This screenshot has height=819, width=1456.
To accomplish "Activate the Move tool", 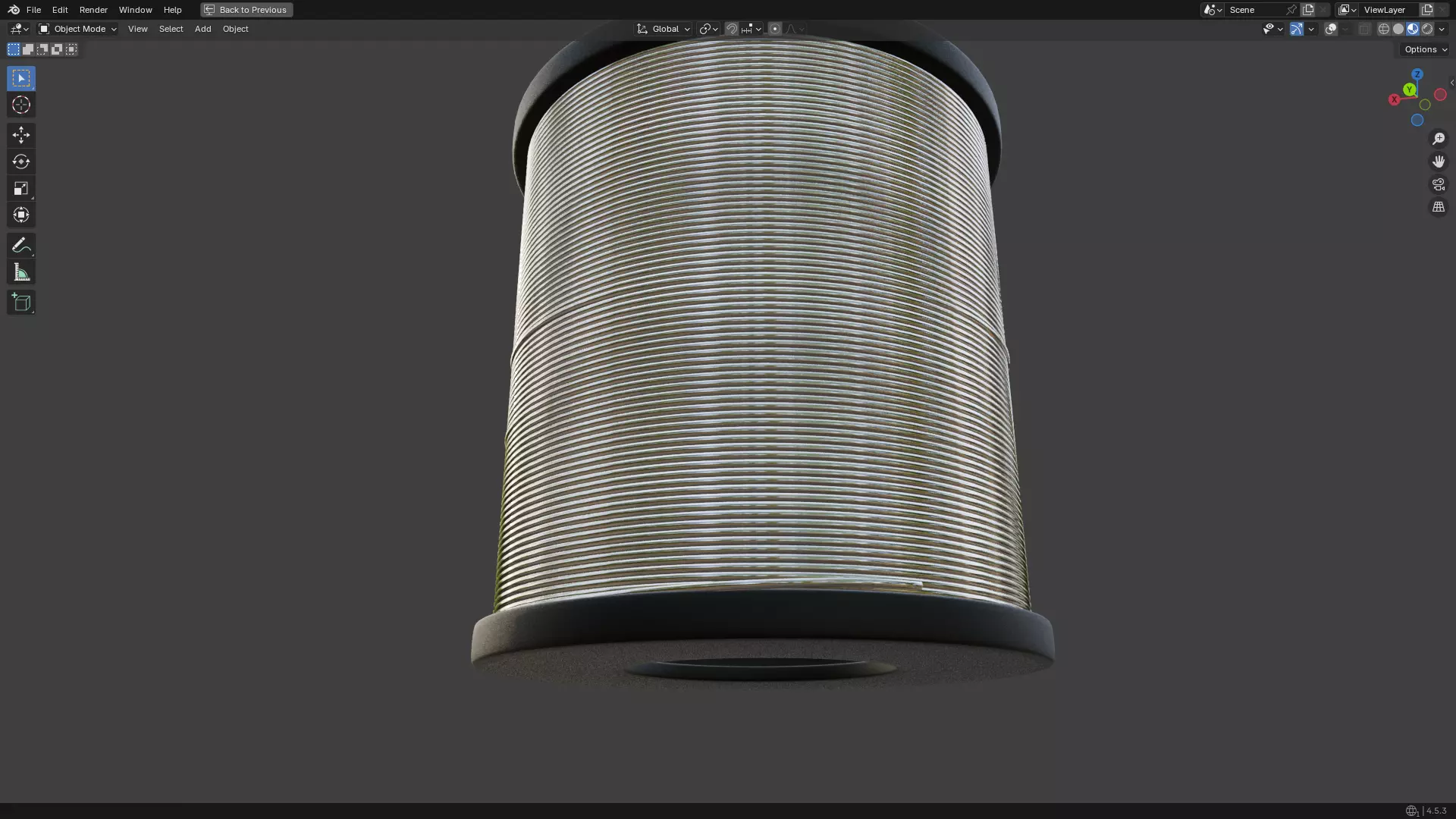I will 21,135.
